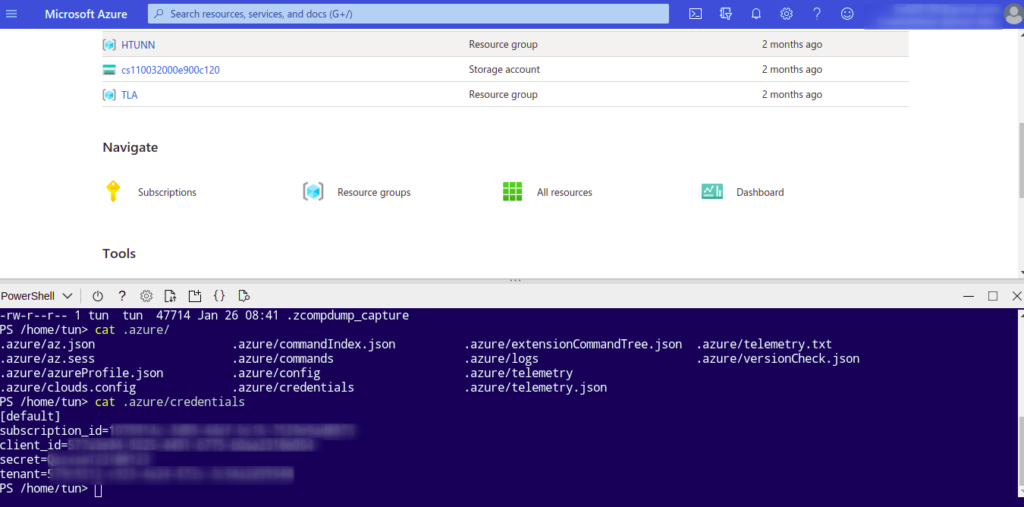The width and height of the screenshot is (1024, 507).
Task: Click the TLA resource group icon
Action: click(x=109, y=95)
